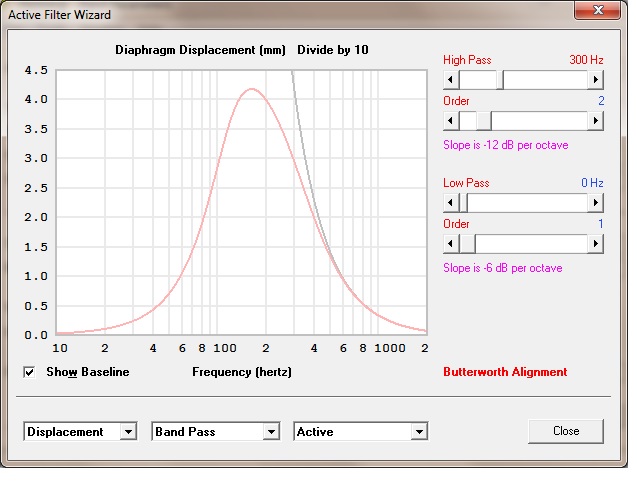Image resolution: width=638 pixels, height=484 pixels.
Task: Click the peak of the displacement curve
Action: tap(251, 89)
